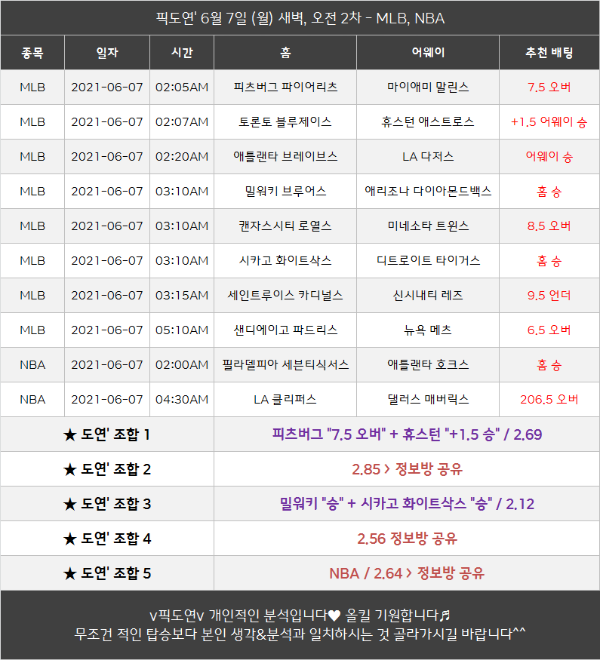Click the '★ 도연' 조합 5' label

point(107,573)
